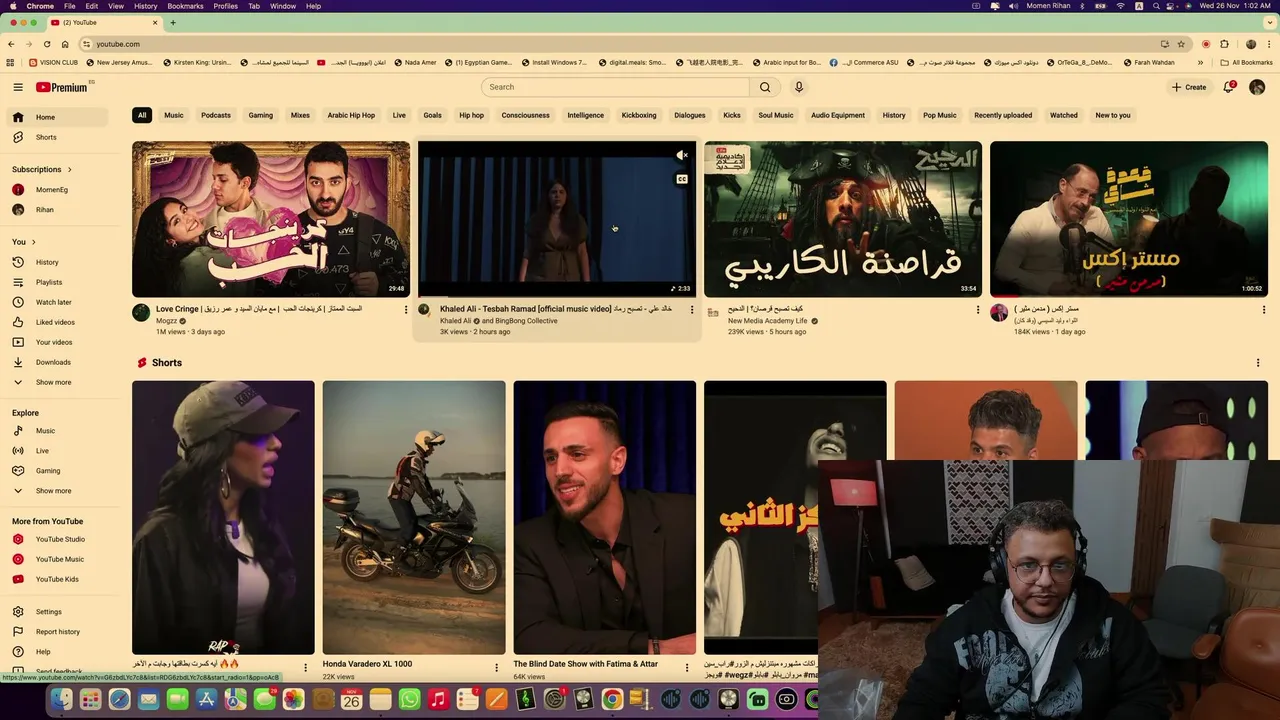Viewport: 1280px width, 720px height.
Task: Open options for the Mr X video
Action: pos(1264,310)
